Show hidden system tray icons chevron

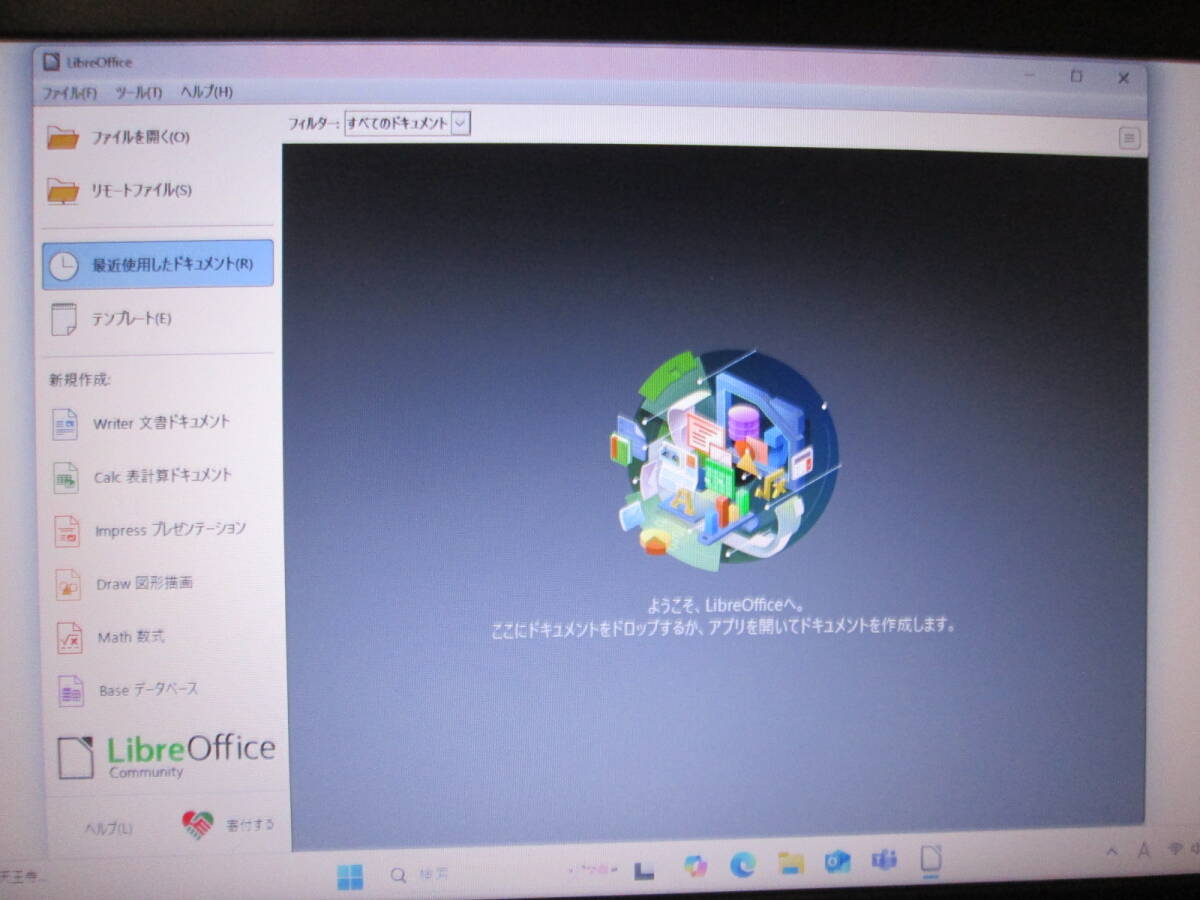(x=1112, y=852)
